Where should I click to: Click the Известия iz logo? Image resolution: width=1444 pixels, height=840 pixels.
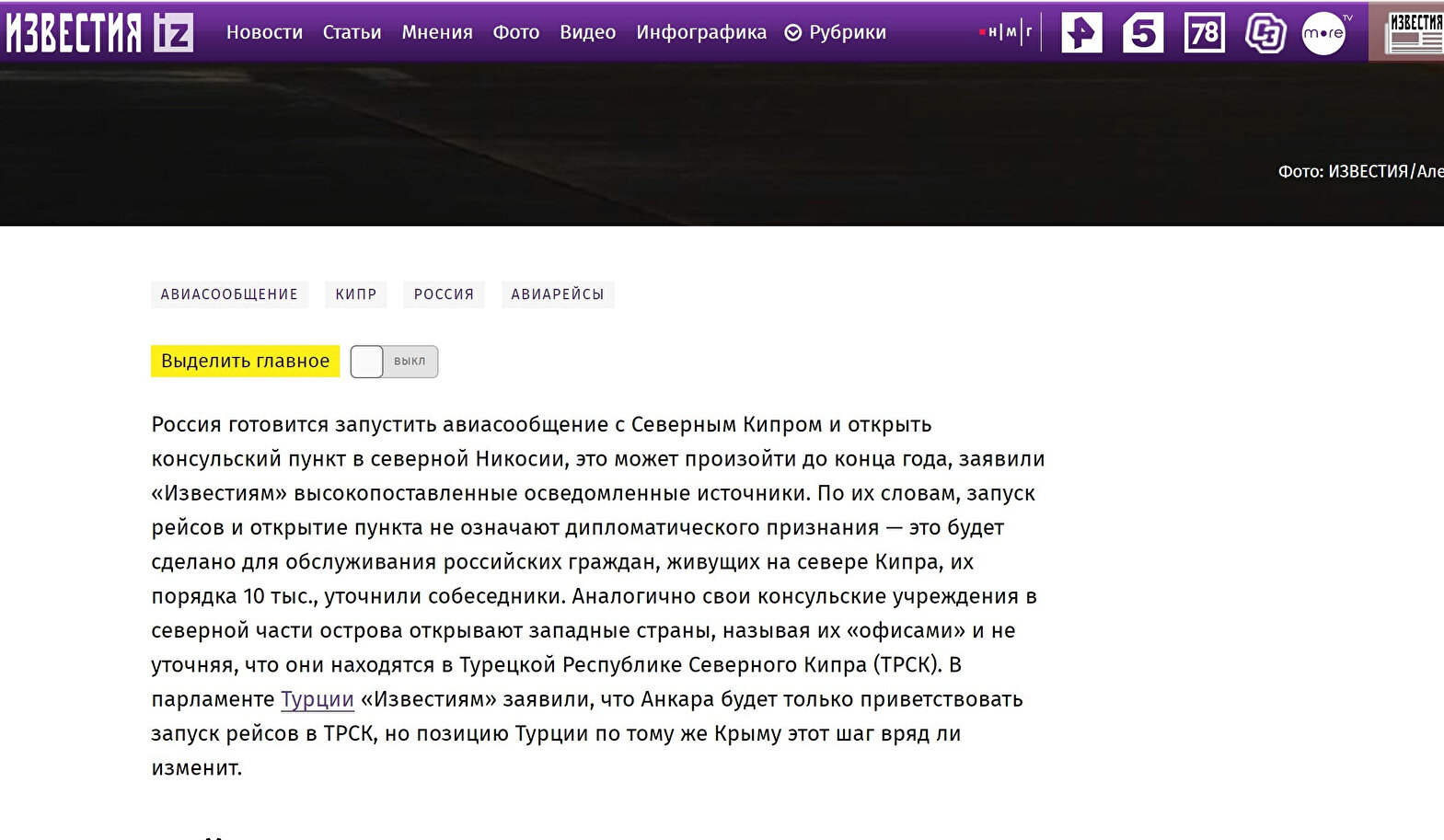[x=99, y=32]
